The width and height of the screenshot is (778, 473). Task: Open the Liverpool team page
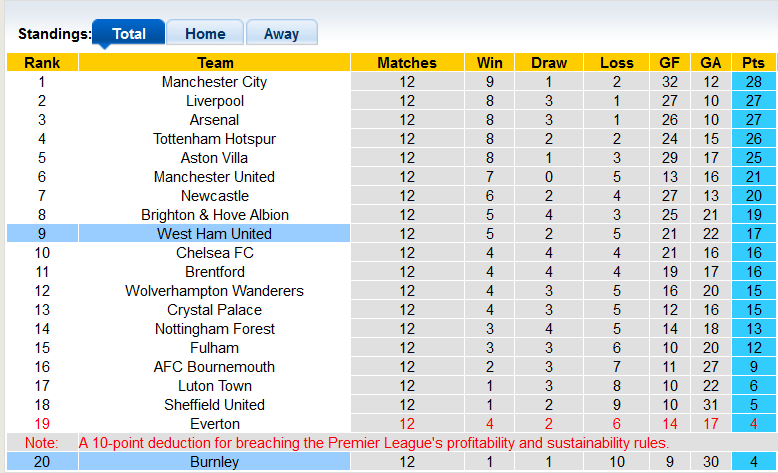pyautogui.click(x=214, y=101)
